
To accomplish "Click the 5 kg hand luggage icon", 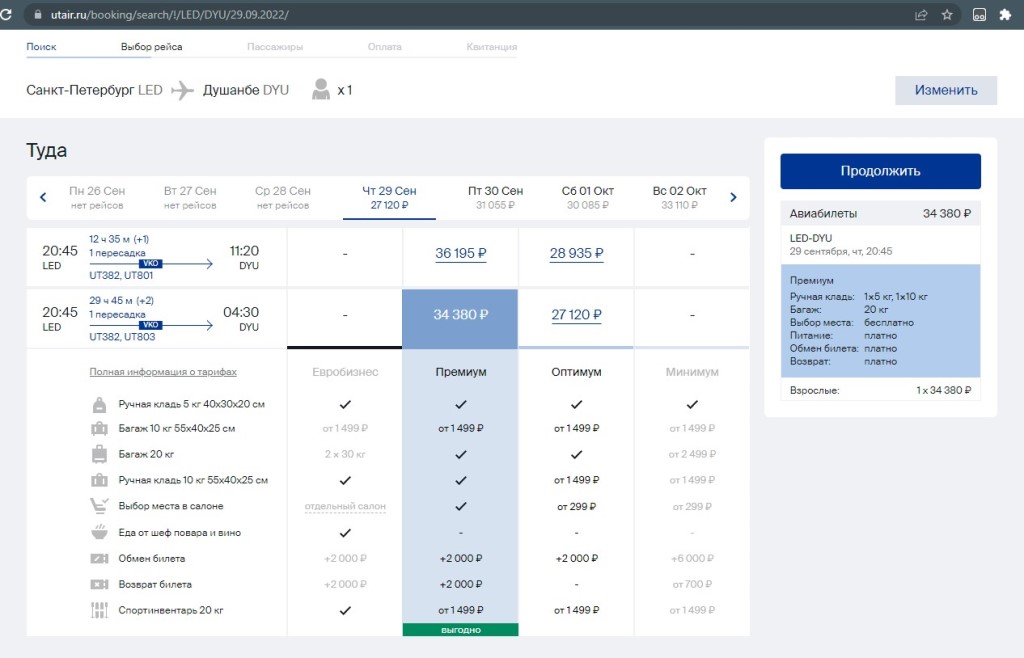I will coord(100,405).
